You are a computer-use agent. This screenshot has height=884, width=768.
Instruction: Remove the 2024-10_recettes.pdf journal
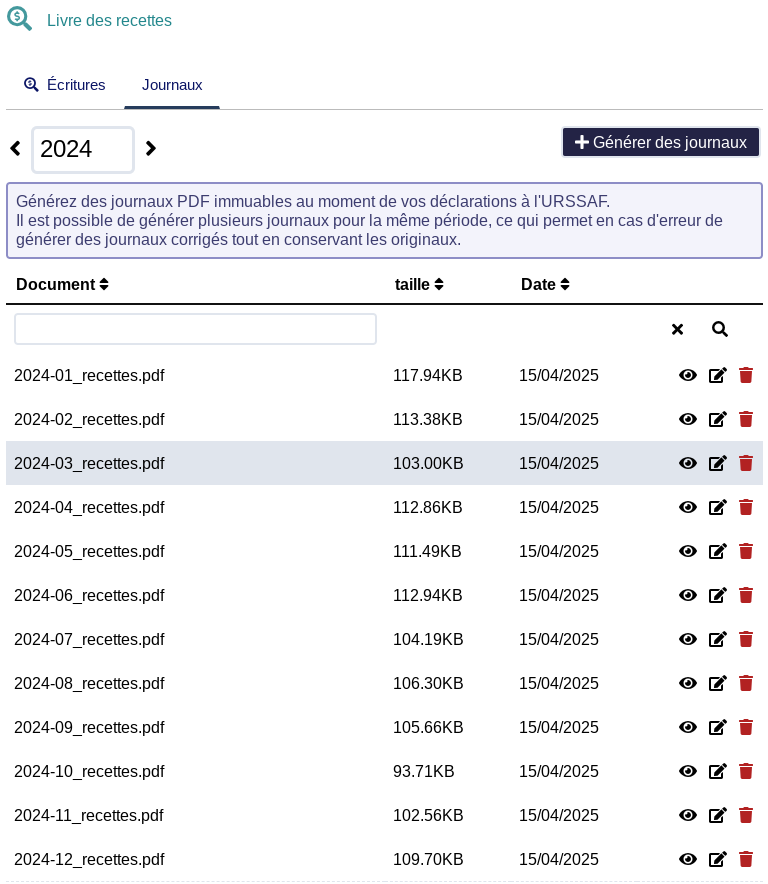[745, 771]
